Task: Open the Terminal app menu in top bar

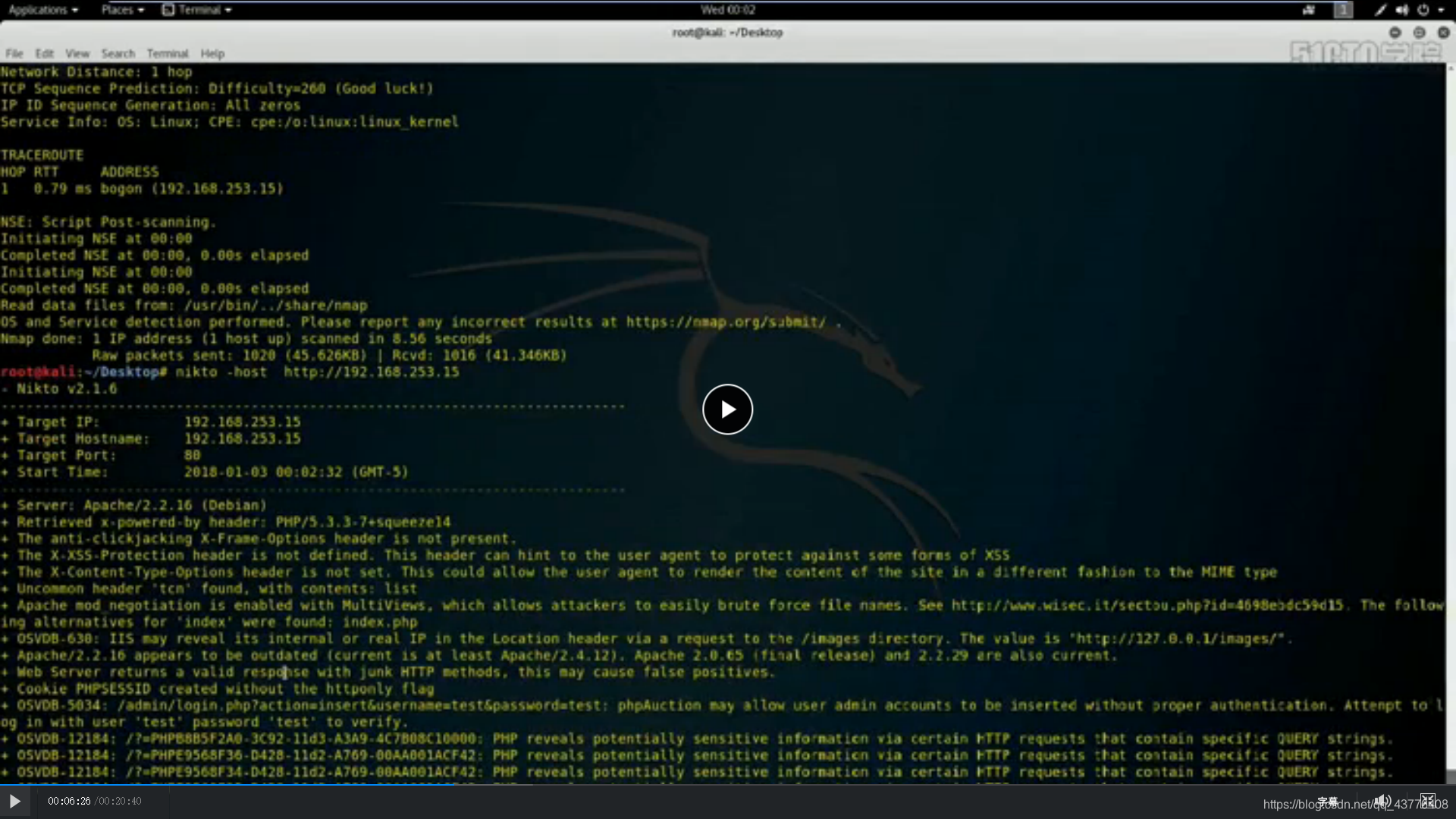Action: click(197, 10)
